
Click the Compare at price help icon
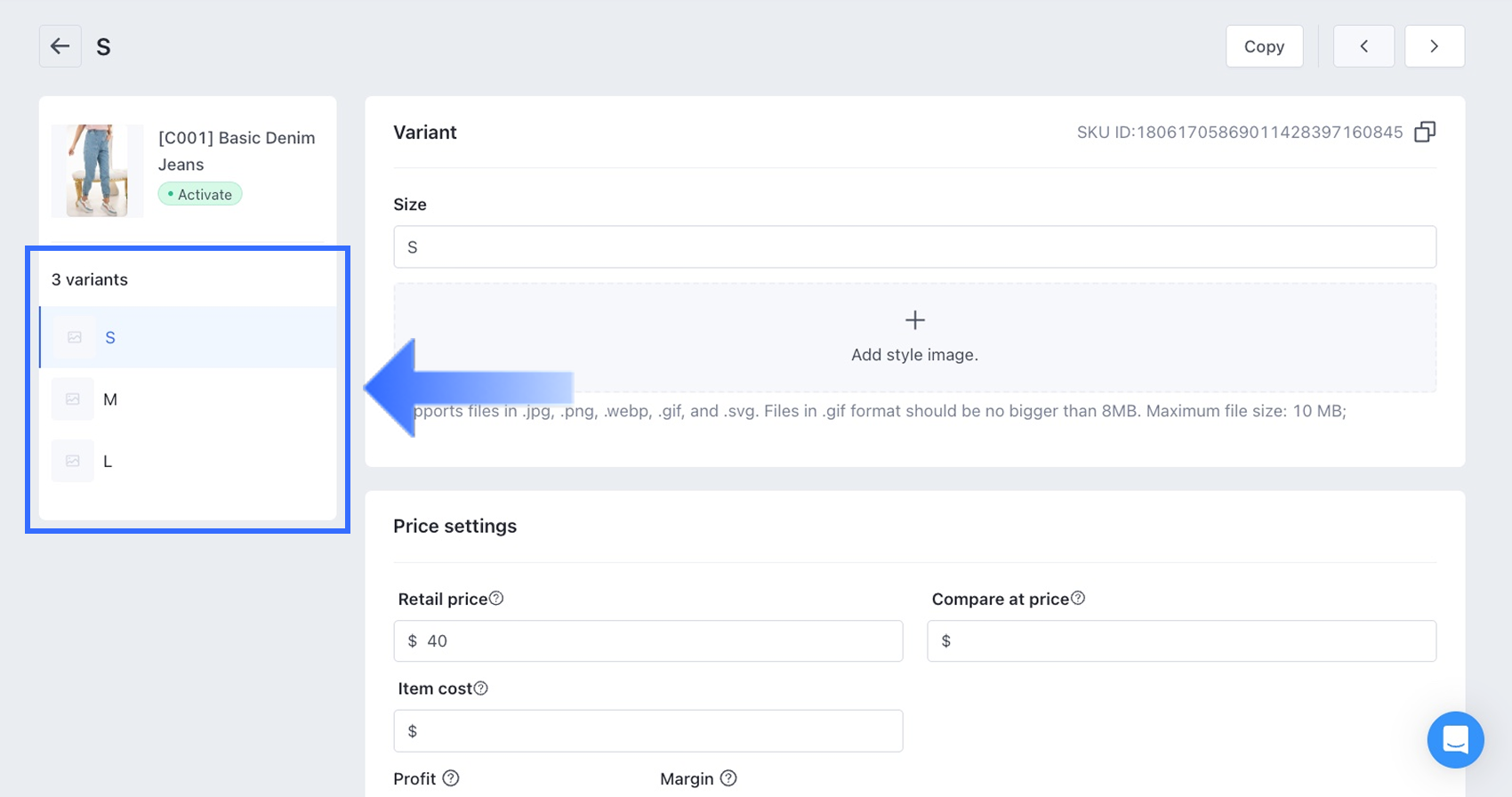click(x=1078, y=599)
